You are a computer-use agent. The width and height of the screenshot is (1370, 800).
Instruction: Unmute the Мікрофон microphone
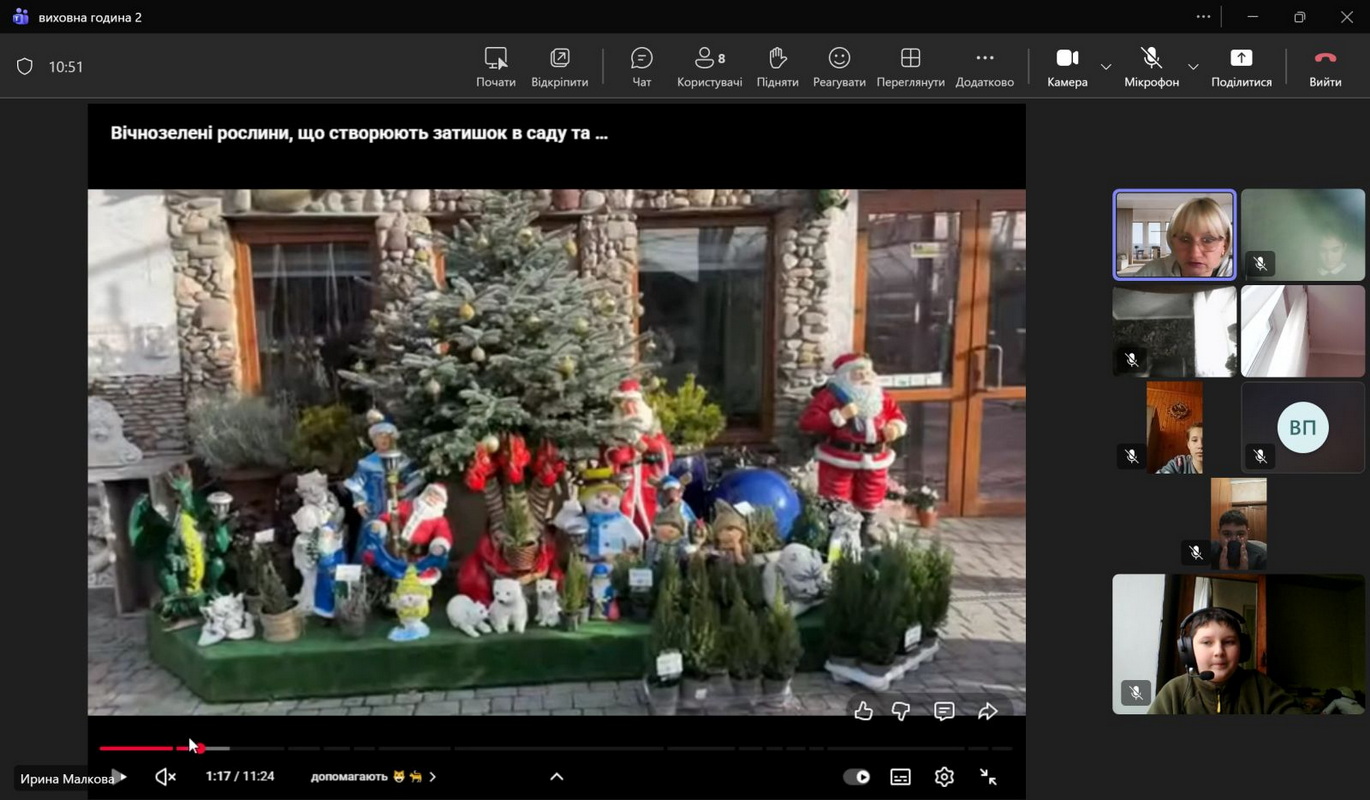tap(1151, 66)
